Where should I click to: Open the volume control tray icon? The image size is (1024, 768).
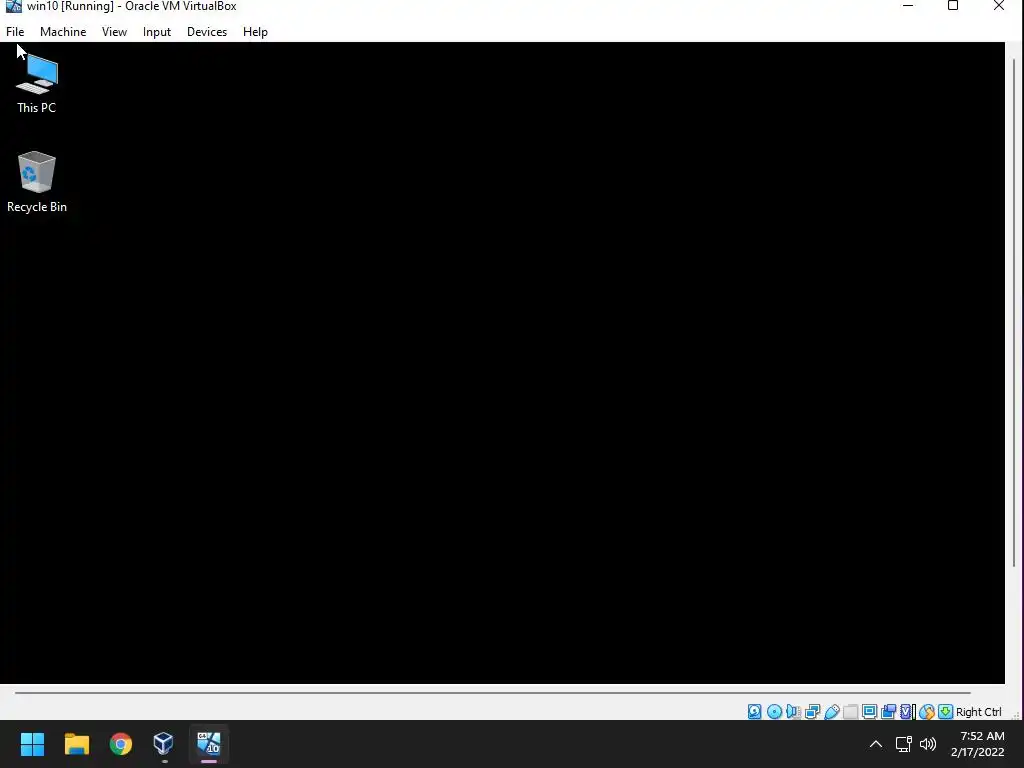(x=927, y=744)
